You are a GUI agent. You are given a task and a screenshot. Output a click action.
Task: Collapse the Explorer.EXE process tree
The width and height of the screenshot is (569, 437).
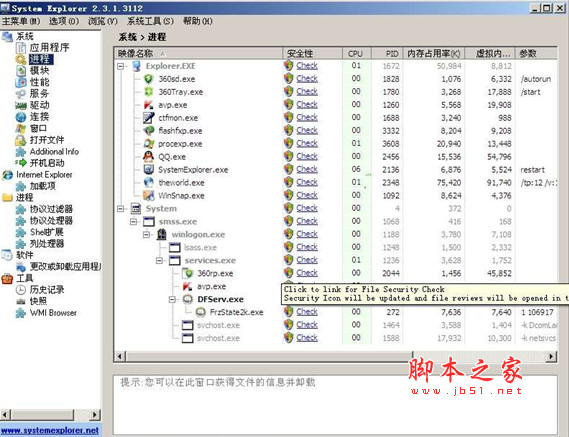tap(121, 66)
